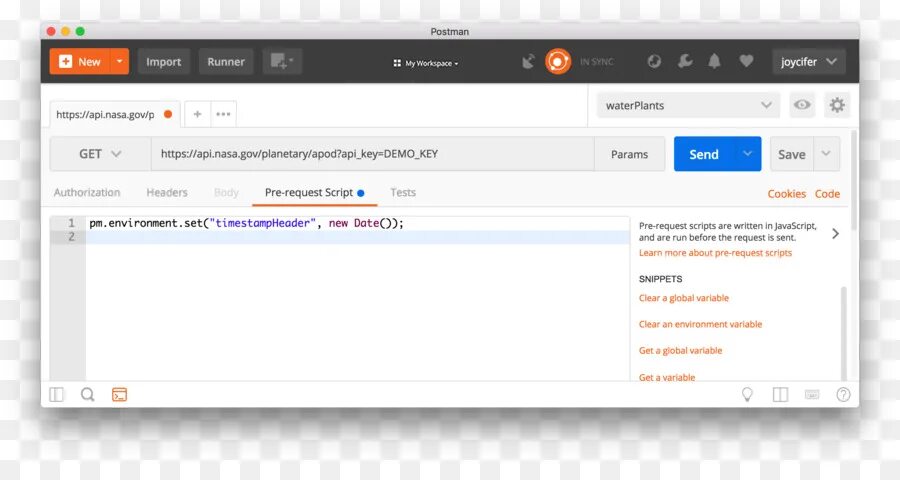The width and height of the screenshot is (900, 480).
Task: Launch the collection Runner
Action: pyautogui.click(x=226, y=61)
